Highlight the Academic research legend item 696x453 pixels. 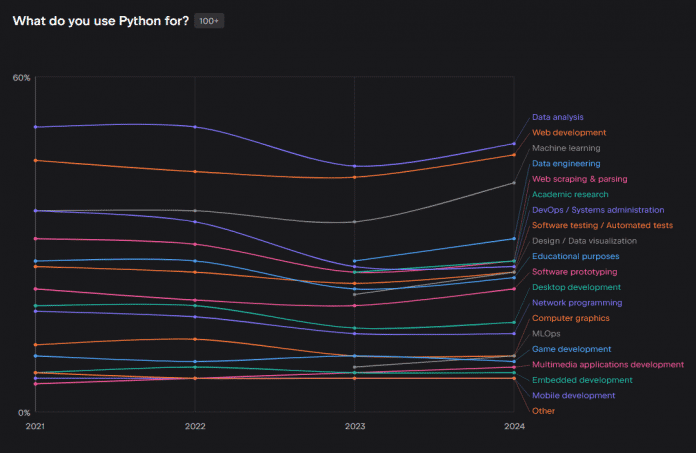[x=570, y=194]
